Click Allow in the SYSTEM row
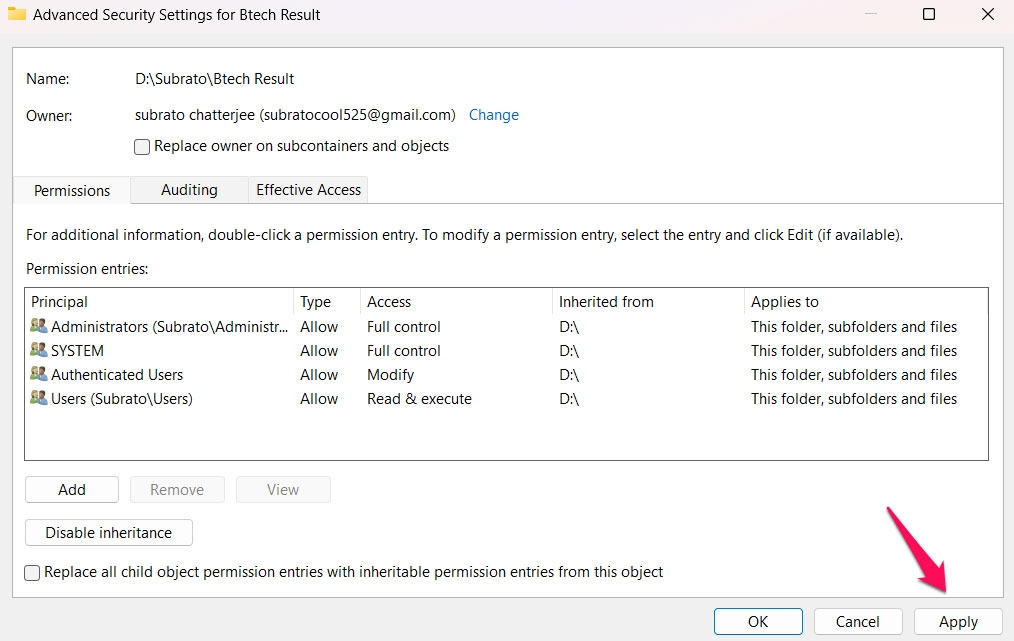The height and width of the screenshot is (641, 1014). 319,351
